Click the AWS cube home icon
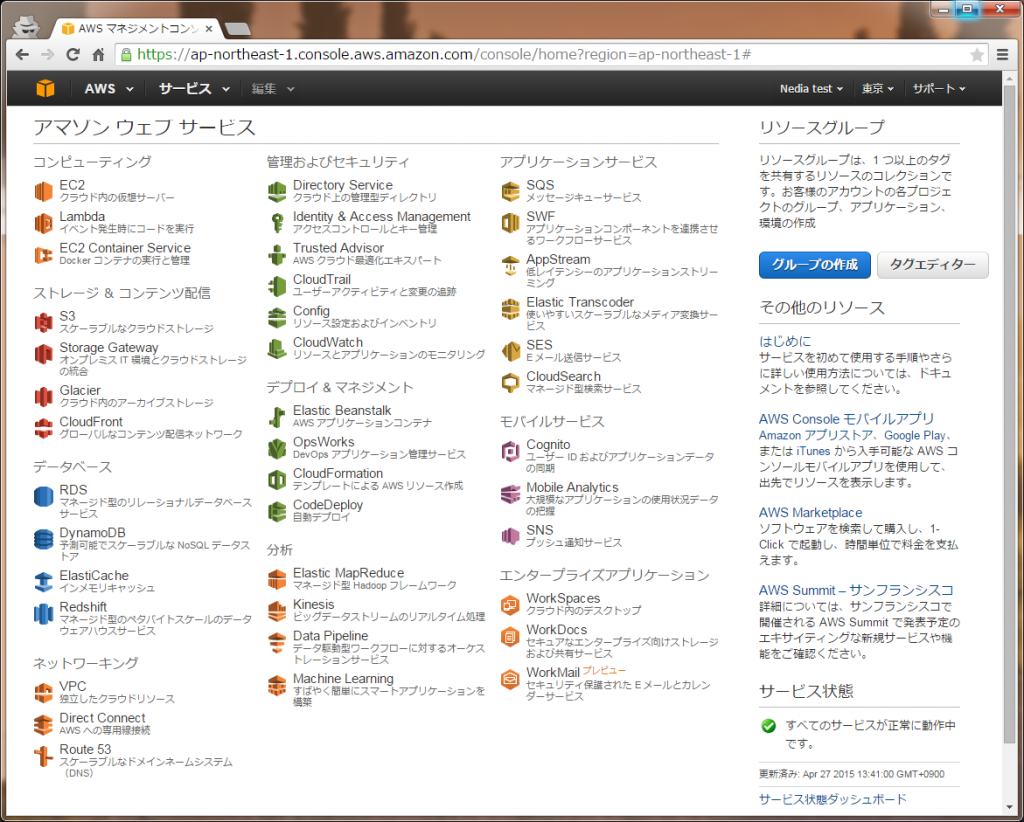Viewport: 1024px width, 822px height. [45, 88]
